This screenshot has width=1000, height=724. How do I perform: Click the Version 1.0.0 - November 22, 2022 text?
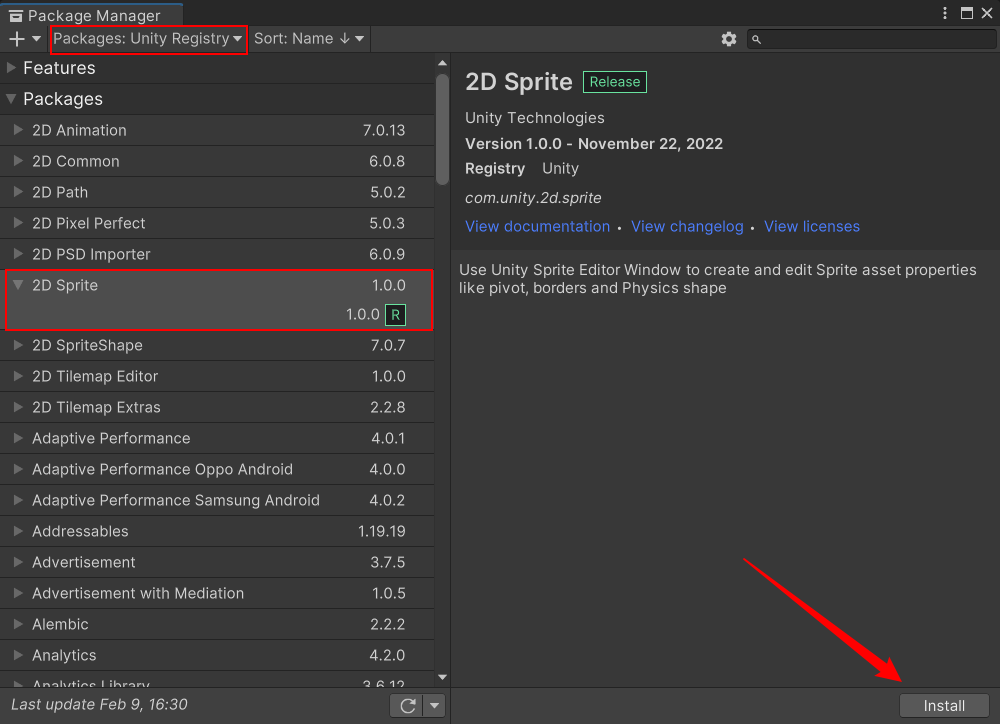[594, 144]
